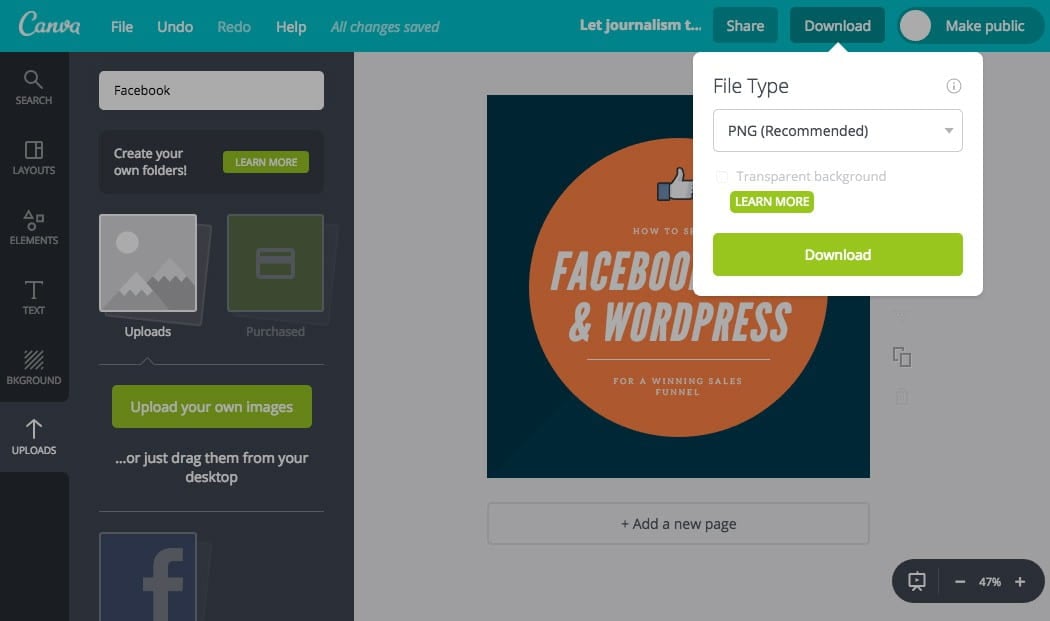Open the Bkground panel
The image size is (1050, 621).
coord(34,367)
